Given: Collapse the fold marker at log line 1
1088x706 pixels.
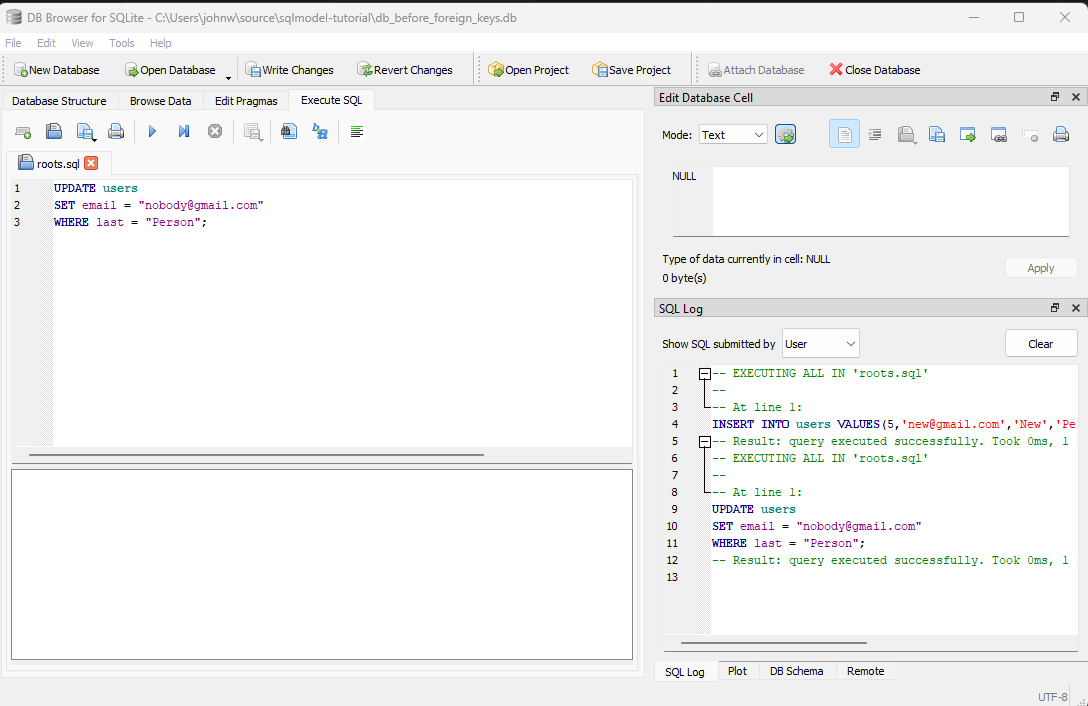Looking at the screenshot, I should click(704, 373).
